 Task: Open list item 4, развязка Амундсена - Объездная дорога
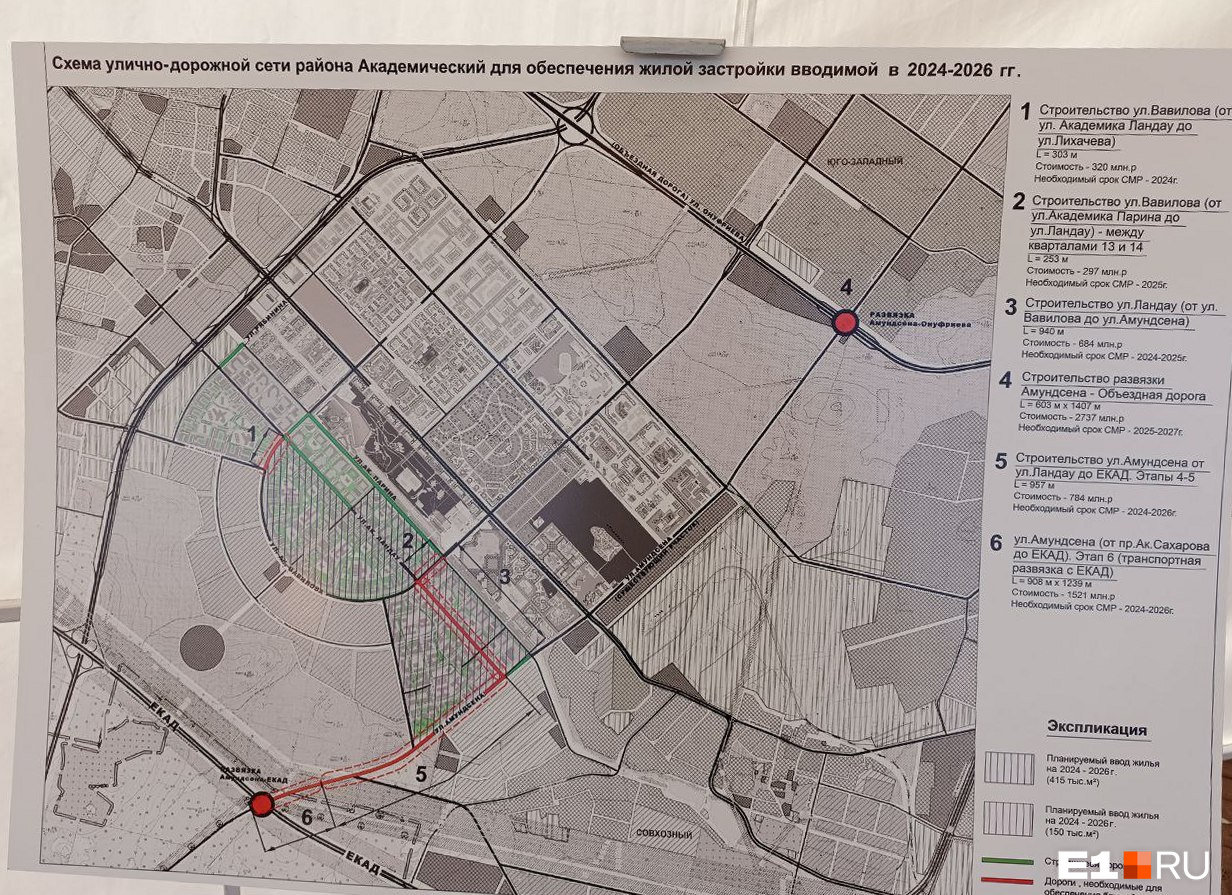click(1110, 388)
